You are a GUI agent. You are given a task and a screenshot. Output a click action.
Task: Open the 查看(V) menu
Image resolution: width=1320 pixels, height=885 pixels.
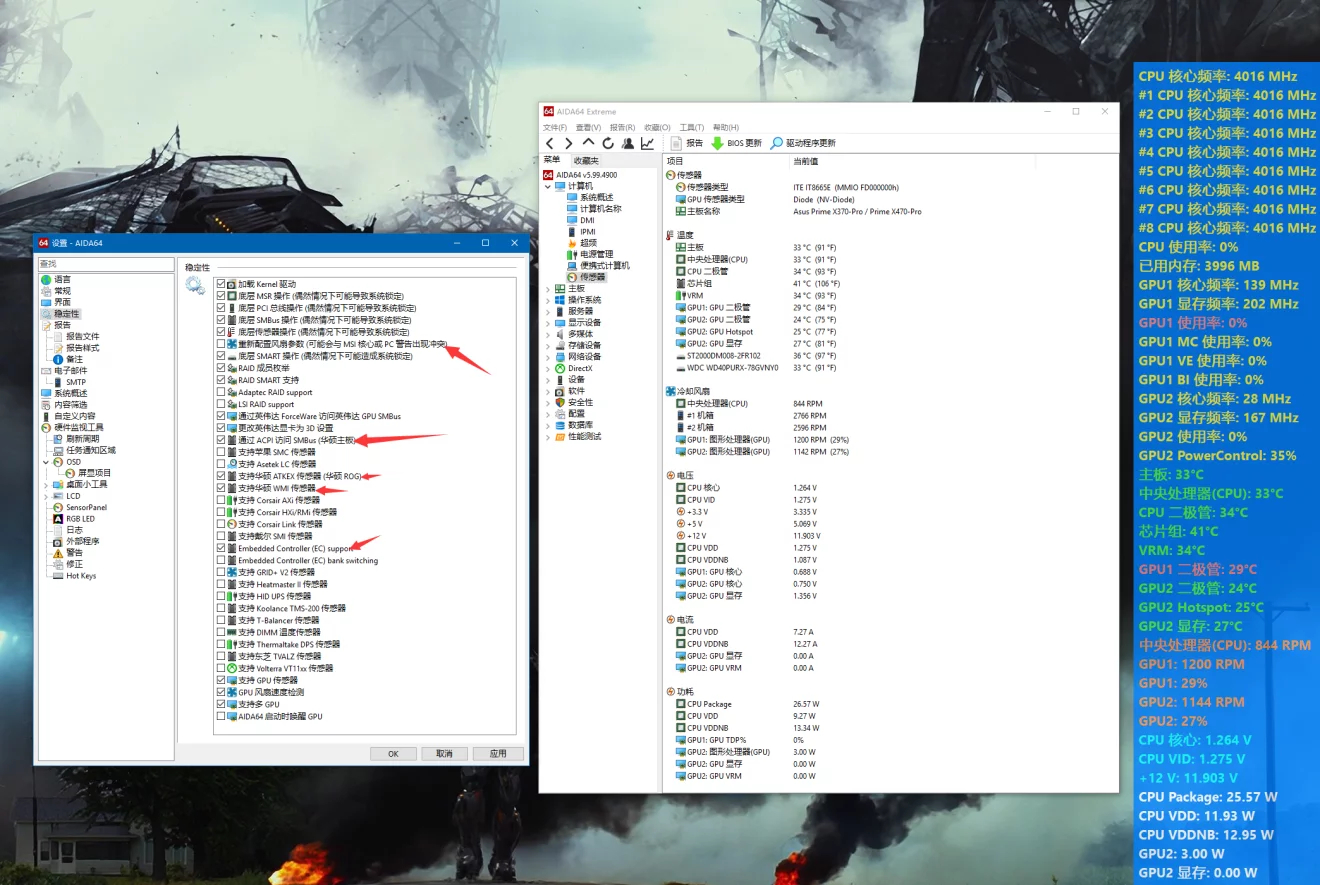[589, 128]
